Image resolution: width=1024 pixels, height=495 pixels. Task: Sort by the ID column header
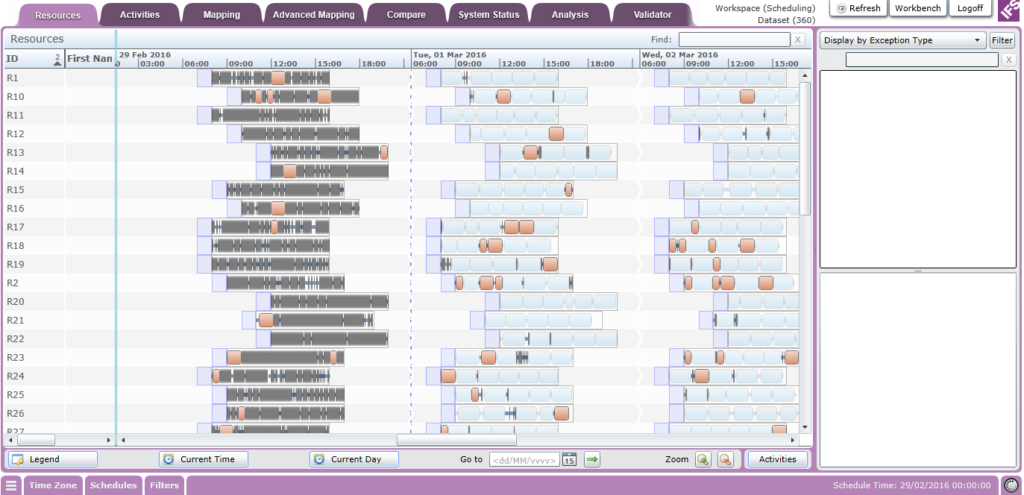(x=30, y=59)
